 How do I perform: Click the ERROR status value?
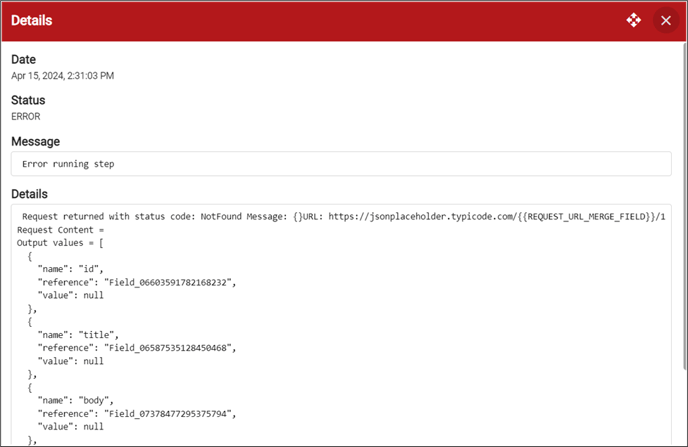(x=25, y=116)
